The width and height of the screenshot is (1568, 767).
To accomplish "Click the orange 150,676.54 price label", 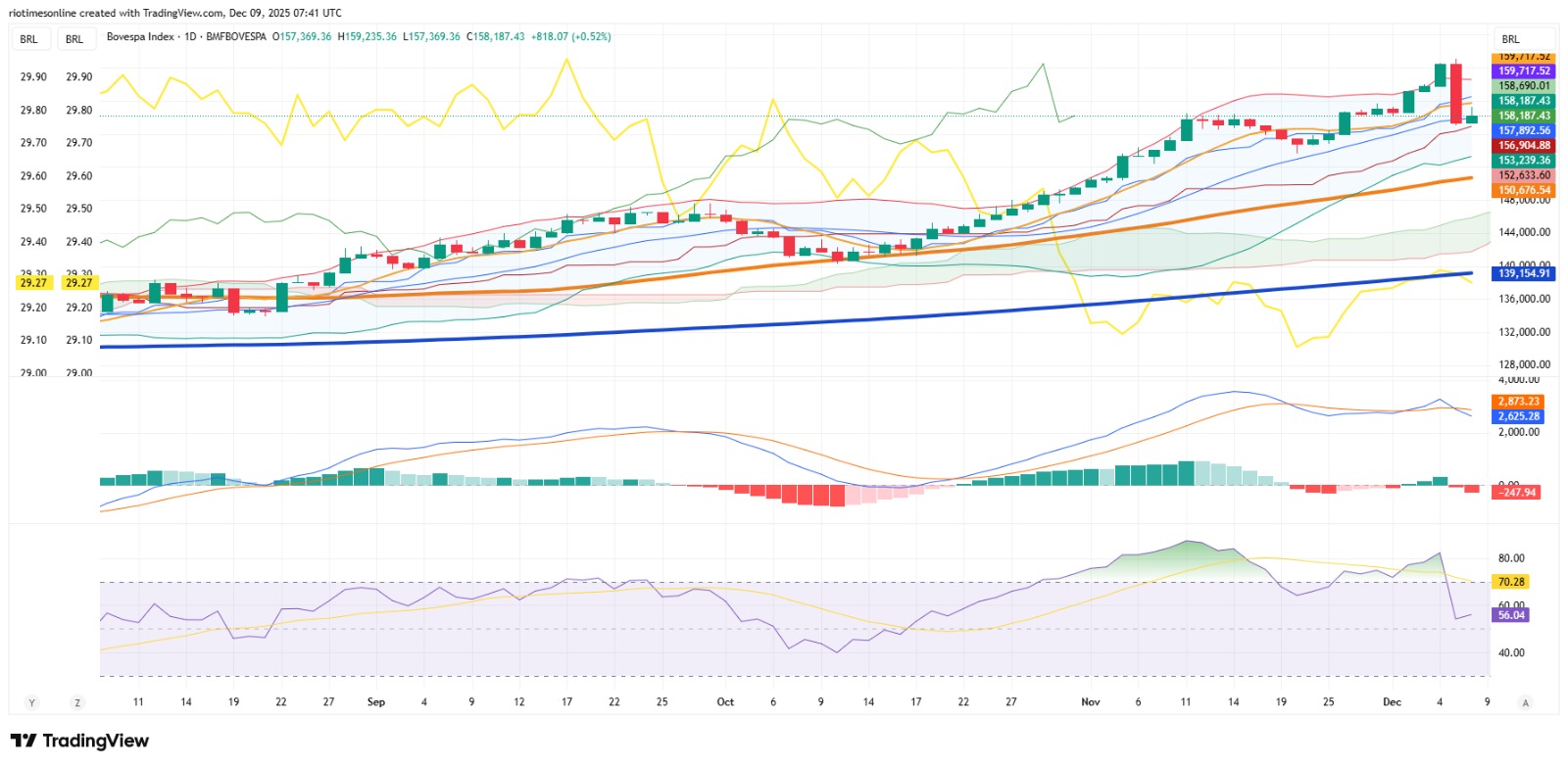I will click(1524, 190).
